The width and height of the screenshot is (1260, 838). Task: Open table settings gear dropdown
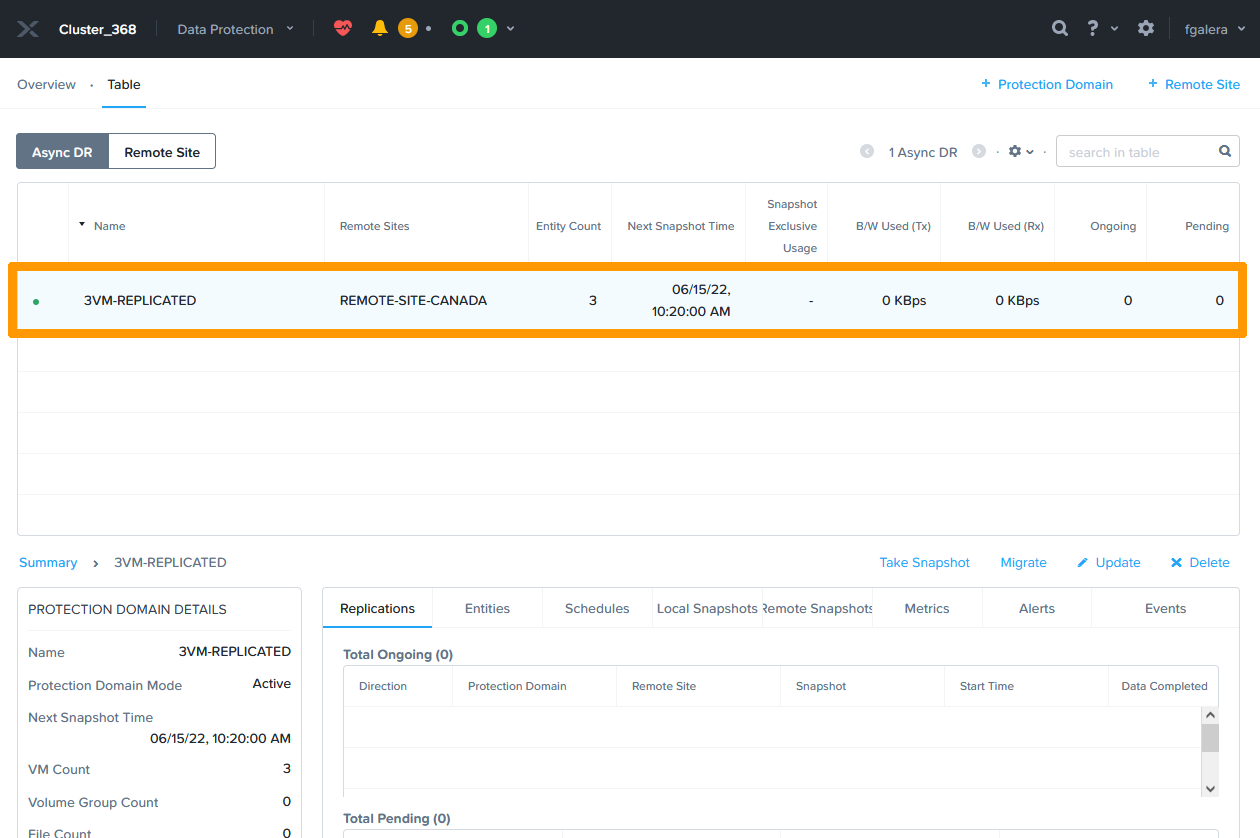tap(1020, 151)
